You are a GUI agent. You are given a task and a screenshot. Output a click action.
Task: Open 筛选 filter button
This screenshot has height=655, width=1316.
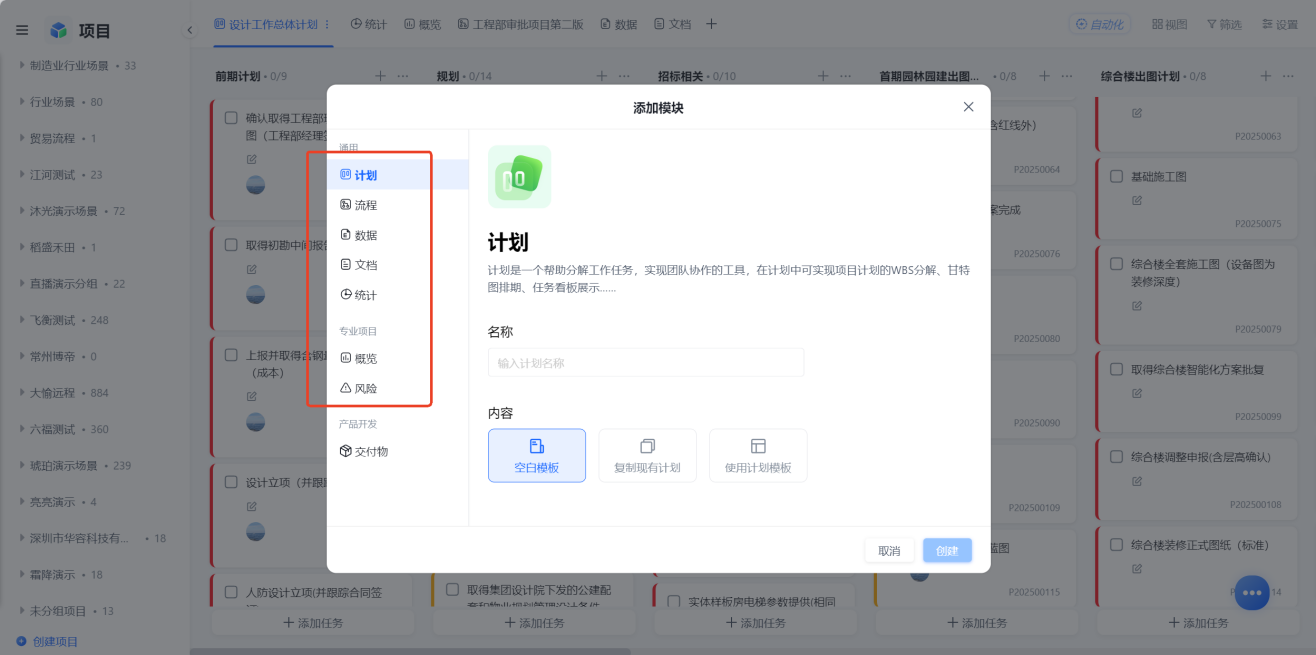[1224, 24]
